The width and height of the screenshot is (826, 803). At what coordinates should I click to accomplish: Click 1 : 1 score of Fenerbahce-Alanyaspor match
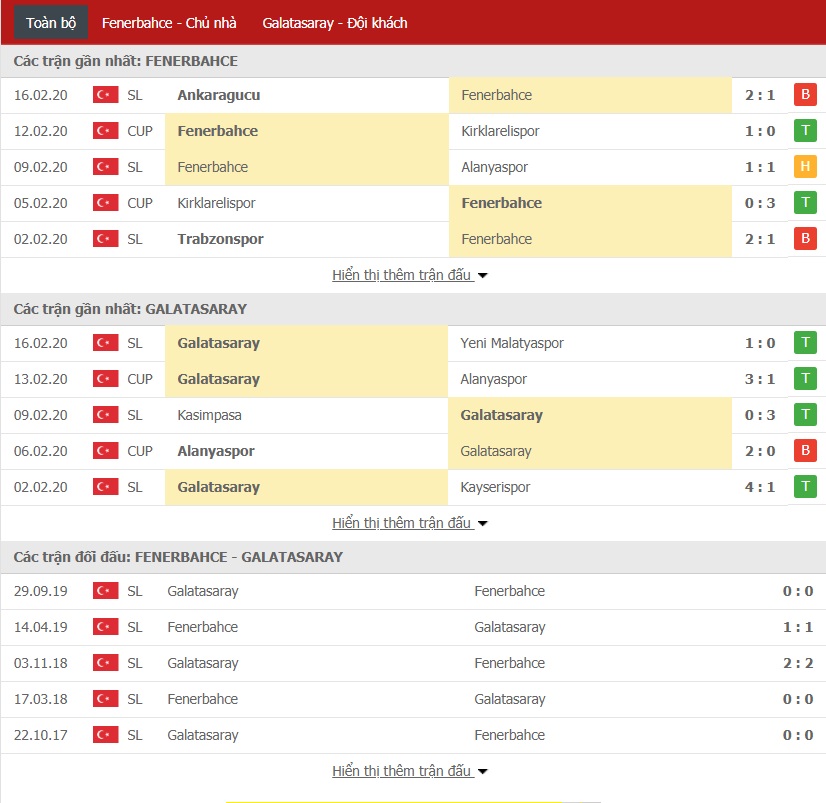pos(760,167)
